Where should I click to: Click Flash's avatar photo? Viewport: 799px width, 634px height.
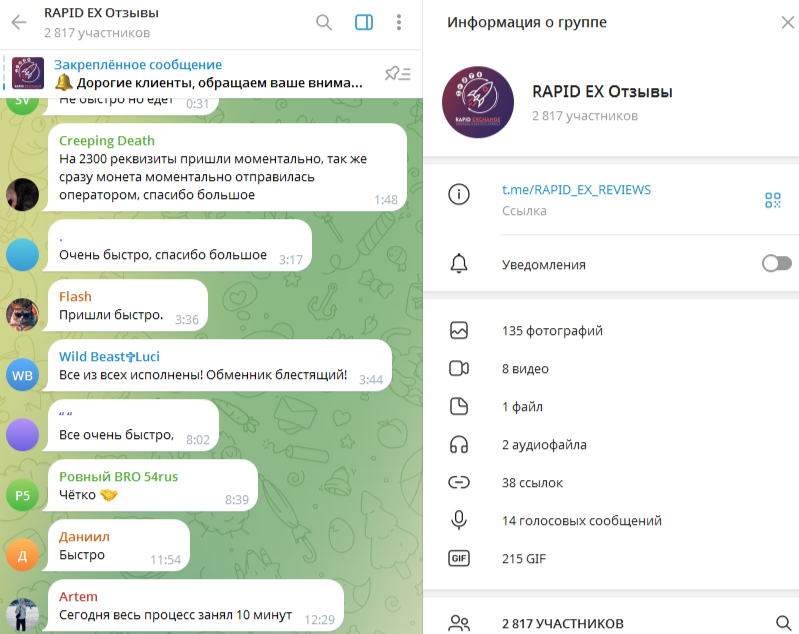click(22, 314)
